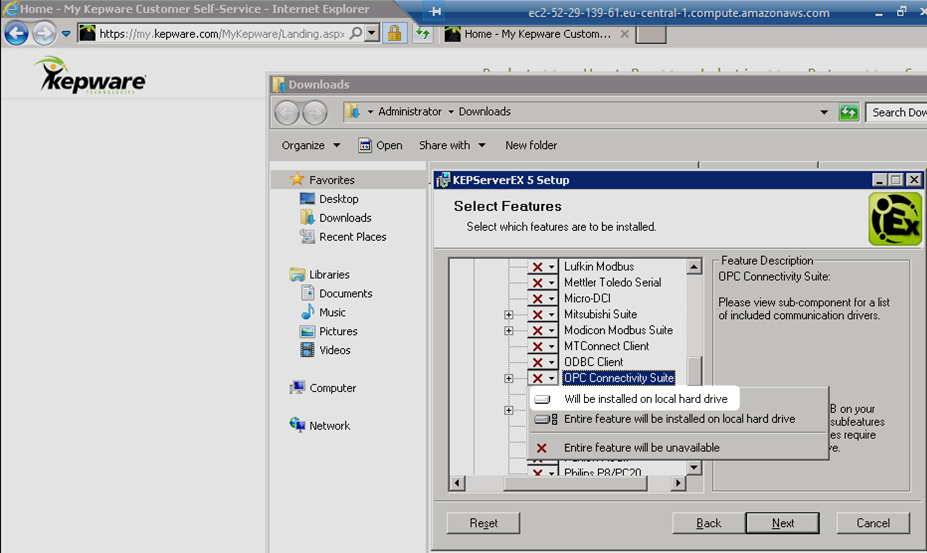Click the Internet Explorer address bar URL
This screenshot has width=927, height=553.
pos(222,34)
